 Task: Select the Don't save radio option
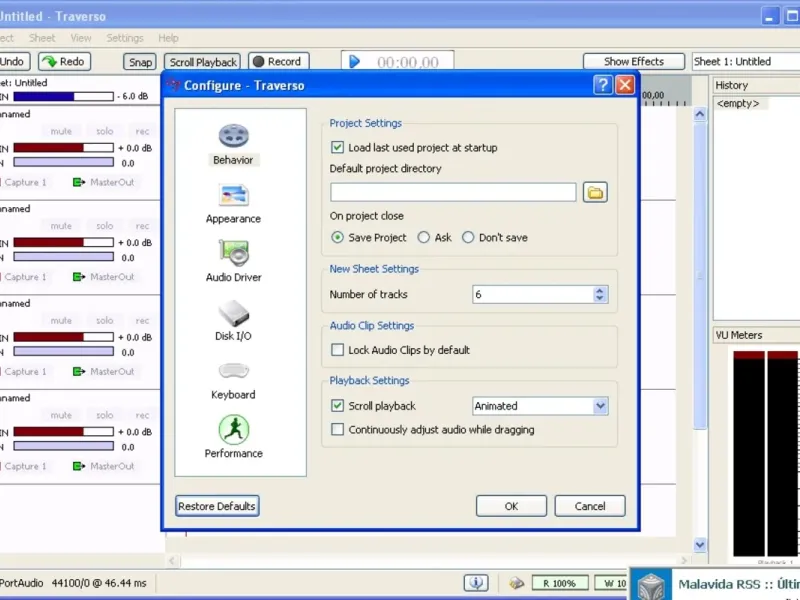click(x=468, y=238)
